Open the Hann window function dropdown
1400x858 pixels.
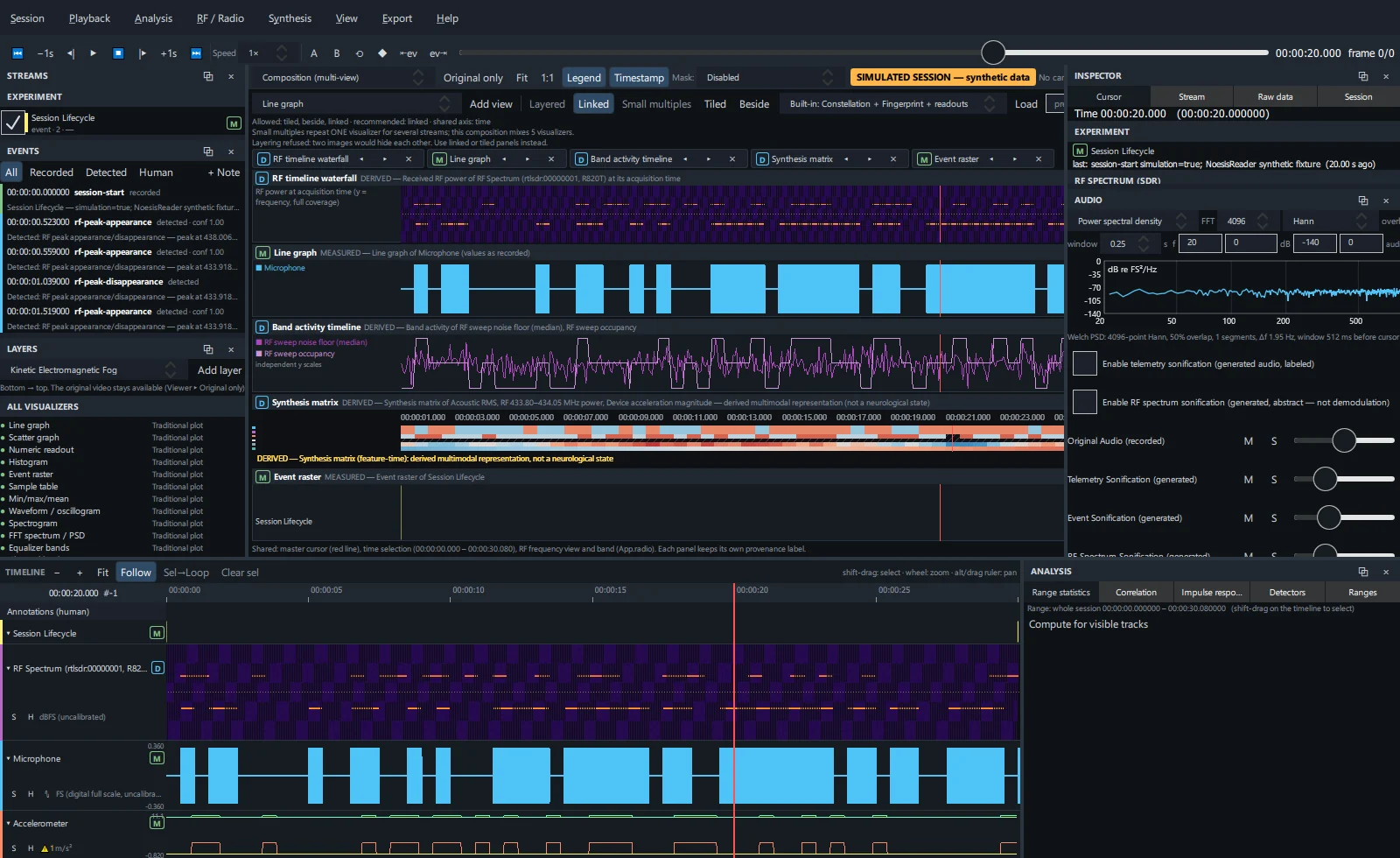pyautogui.click(x=1329, y=222)
